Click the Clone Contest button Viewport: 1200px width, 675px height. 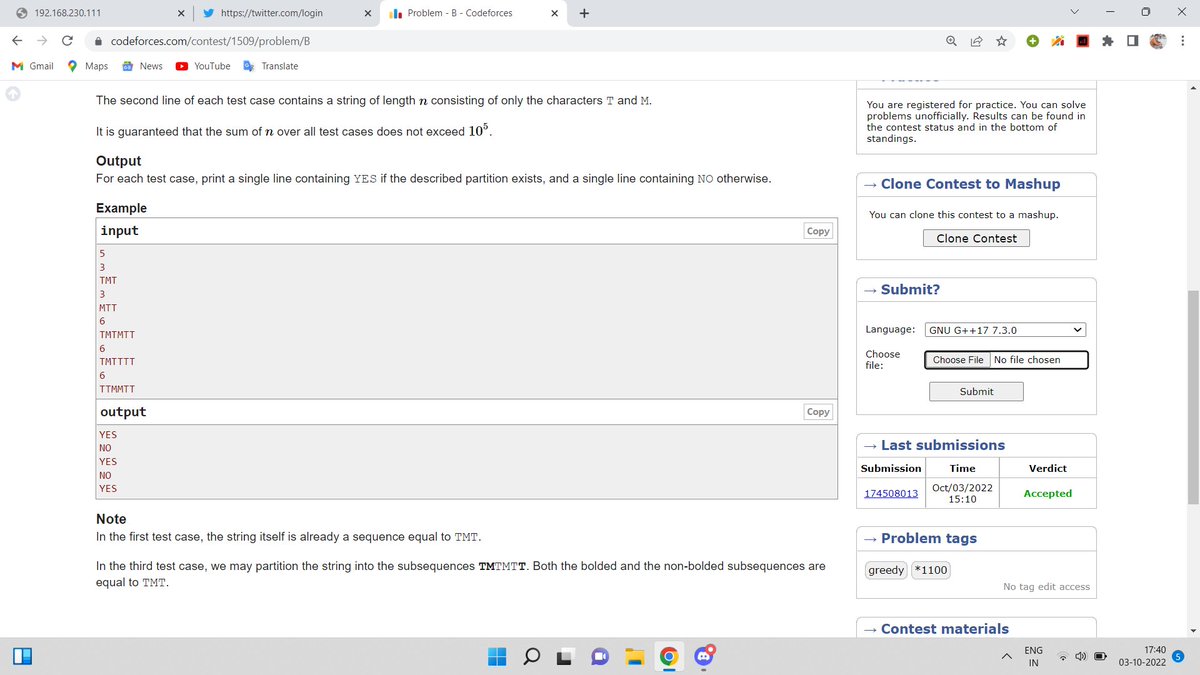[x=976, y=238]
